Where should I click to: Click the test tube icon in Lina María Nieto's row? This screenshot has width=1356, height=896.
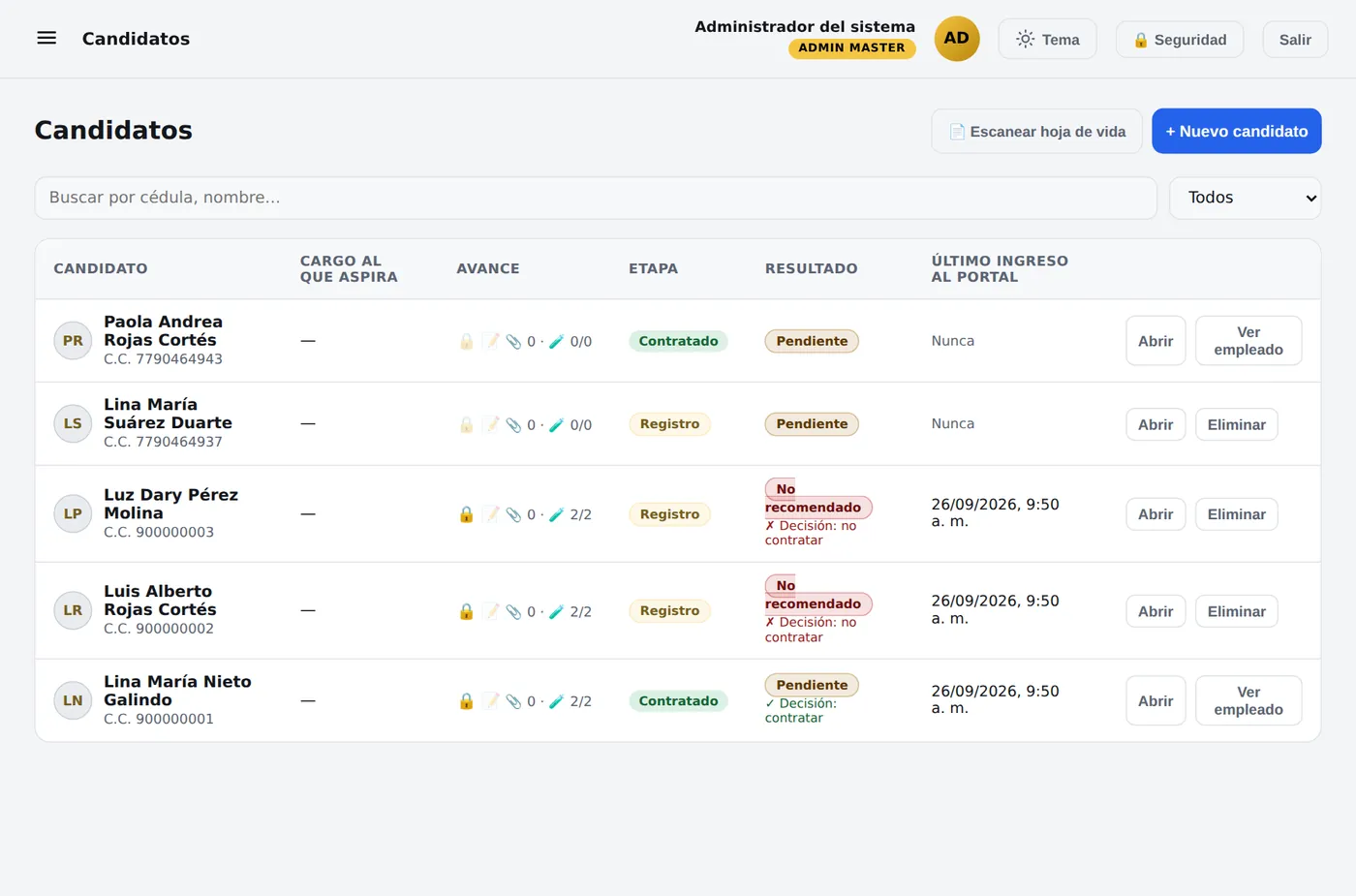[x=556, y=701]
